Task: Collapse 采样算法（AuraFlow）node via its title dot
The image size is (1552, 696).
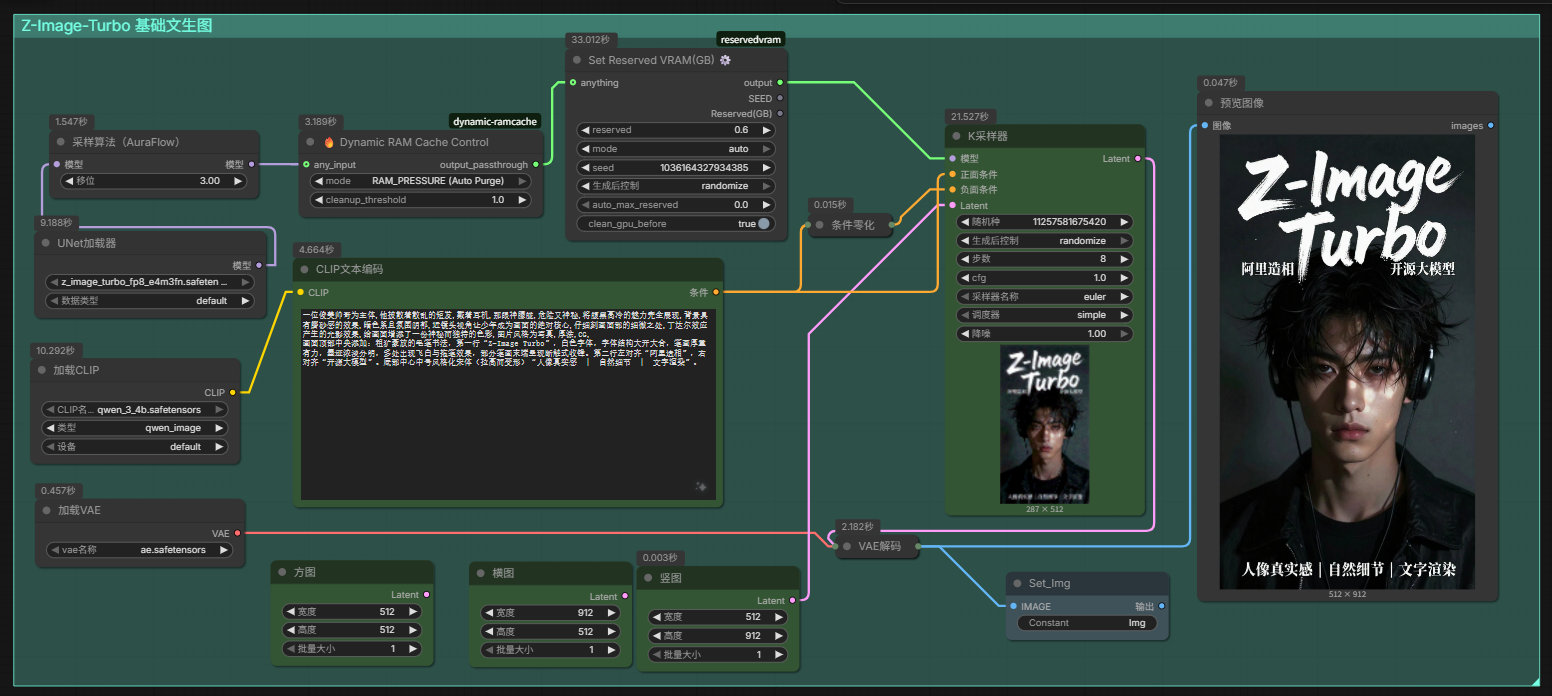Action: (61, 142)
